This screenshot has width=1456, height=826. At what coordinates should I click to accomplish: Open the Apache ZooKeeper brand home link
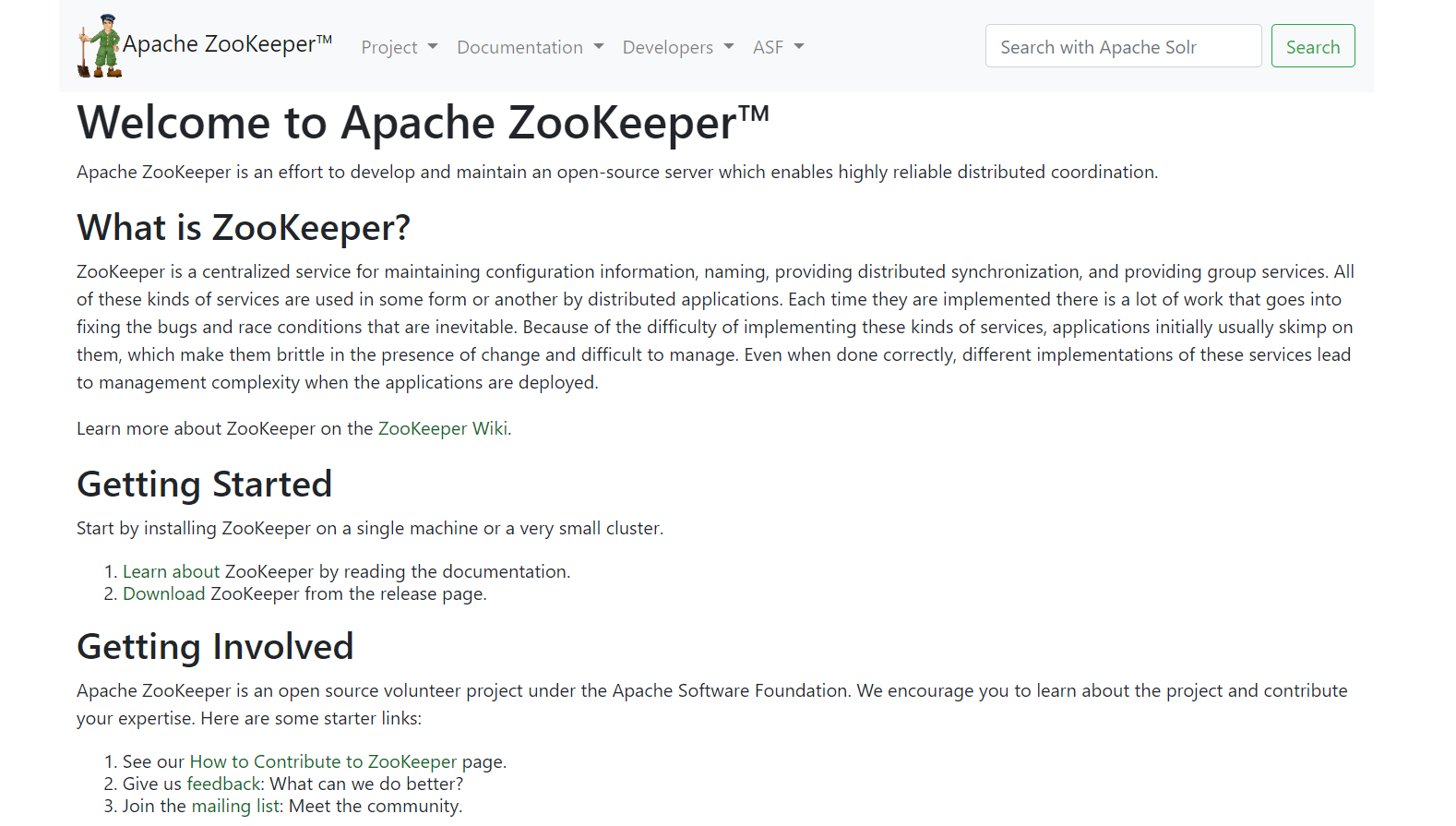coord(205,46)
